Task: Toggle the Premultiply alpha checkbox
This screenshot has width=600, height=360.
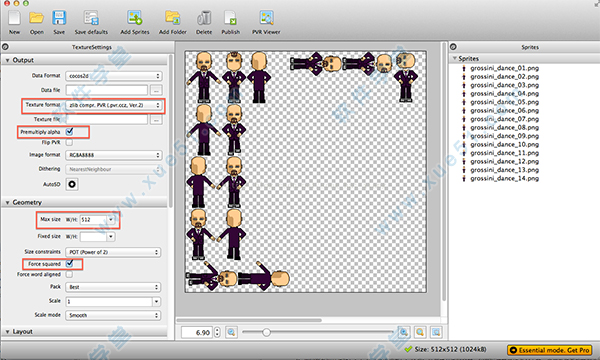Action: coord(69,132)
